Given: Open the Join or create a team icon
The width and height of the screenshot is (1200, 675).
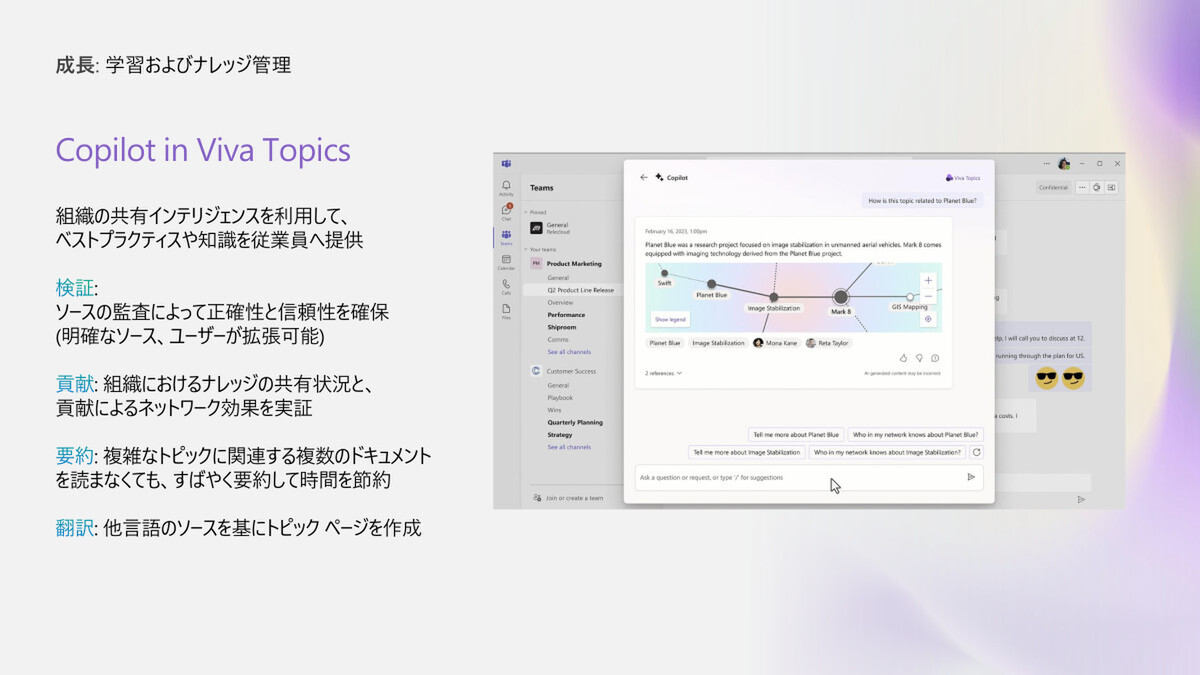Looking at the screenshot, I should point(537,497).
